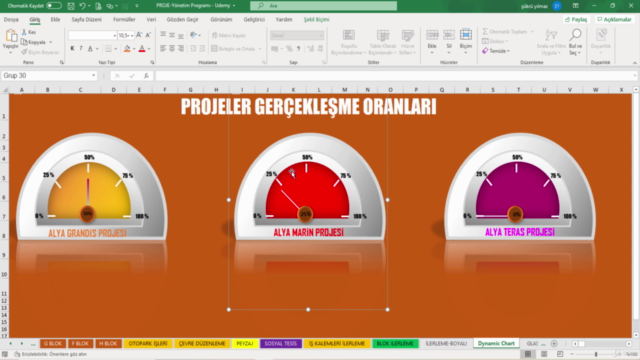Screen dimensions: 640x360
Task: Switch to the SOSYAL TESİS sheet tab
Action: [x=280, y=343]
